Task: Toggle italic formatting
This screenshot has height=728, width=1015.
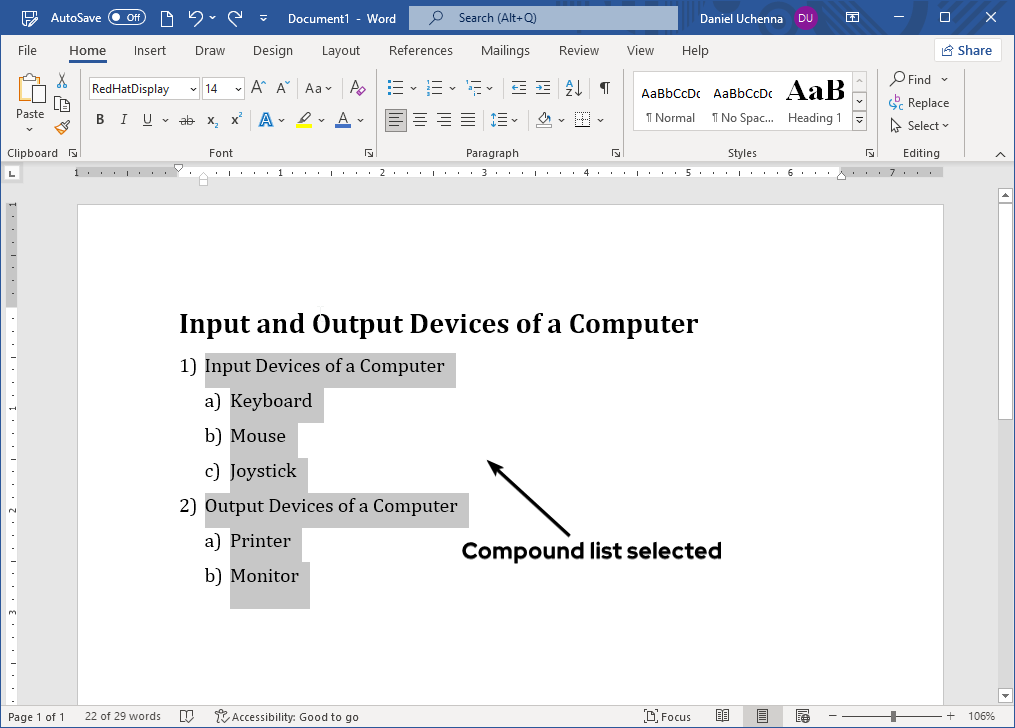Action: [124, 120]
